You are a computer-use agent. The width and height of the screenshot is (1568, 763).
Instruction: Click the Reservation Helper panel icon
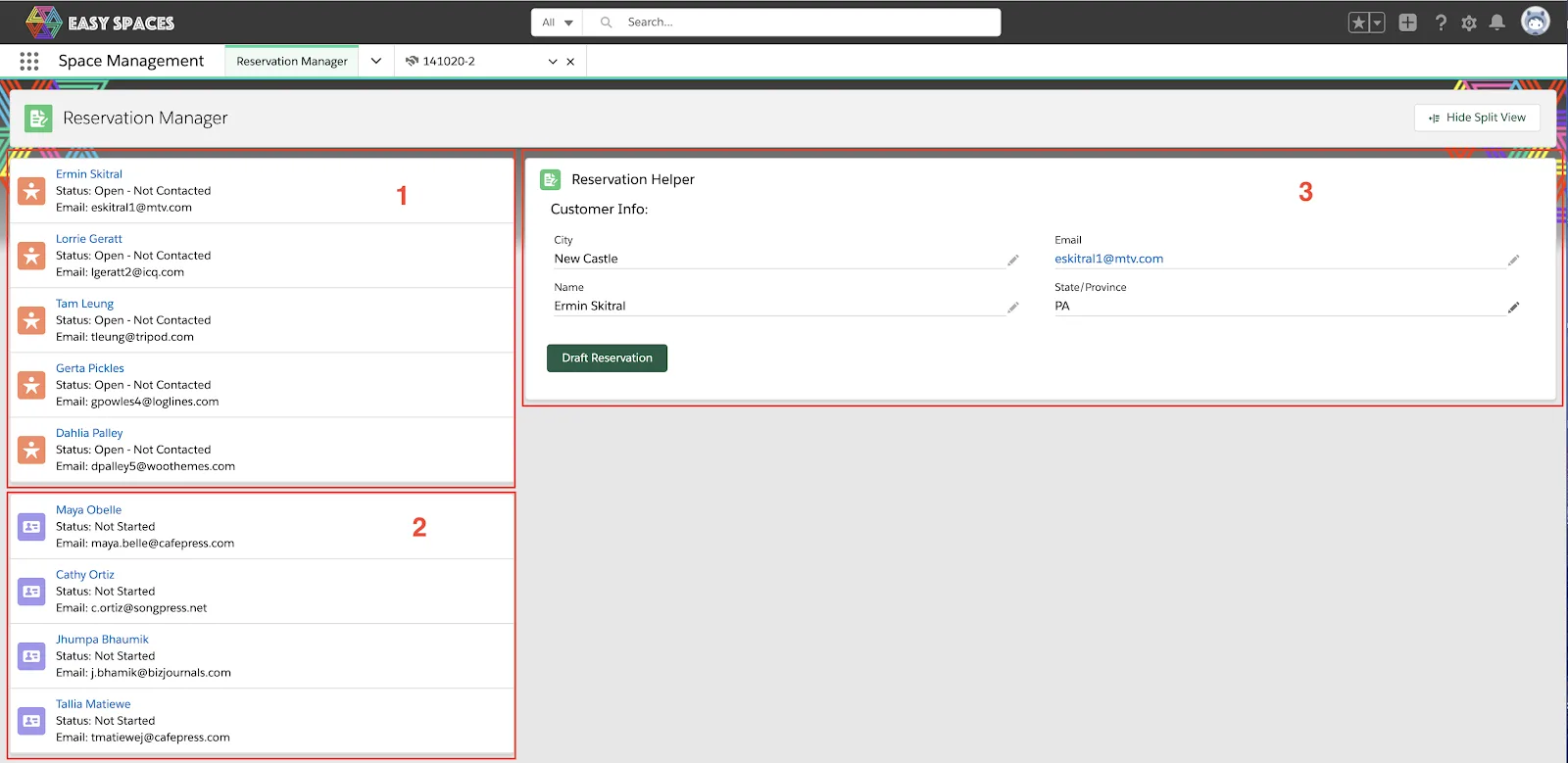[x=551, y=179]
